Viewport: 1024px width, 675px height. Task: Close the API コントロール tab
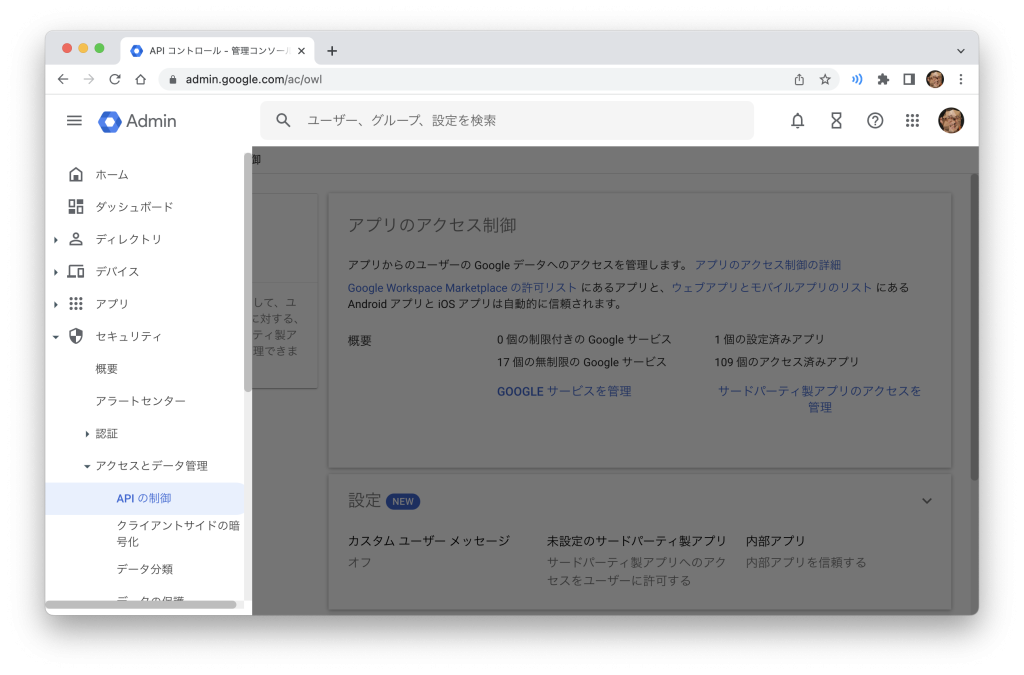coord(301,51)
